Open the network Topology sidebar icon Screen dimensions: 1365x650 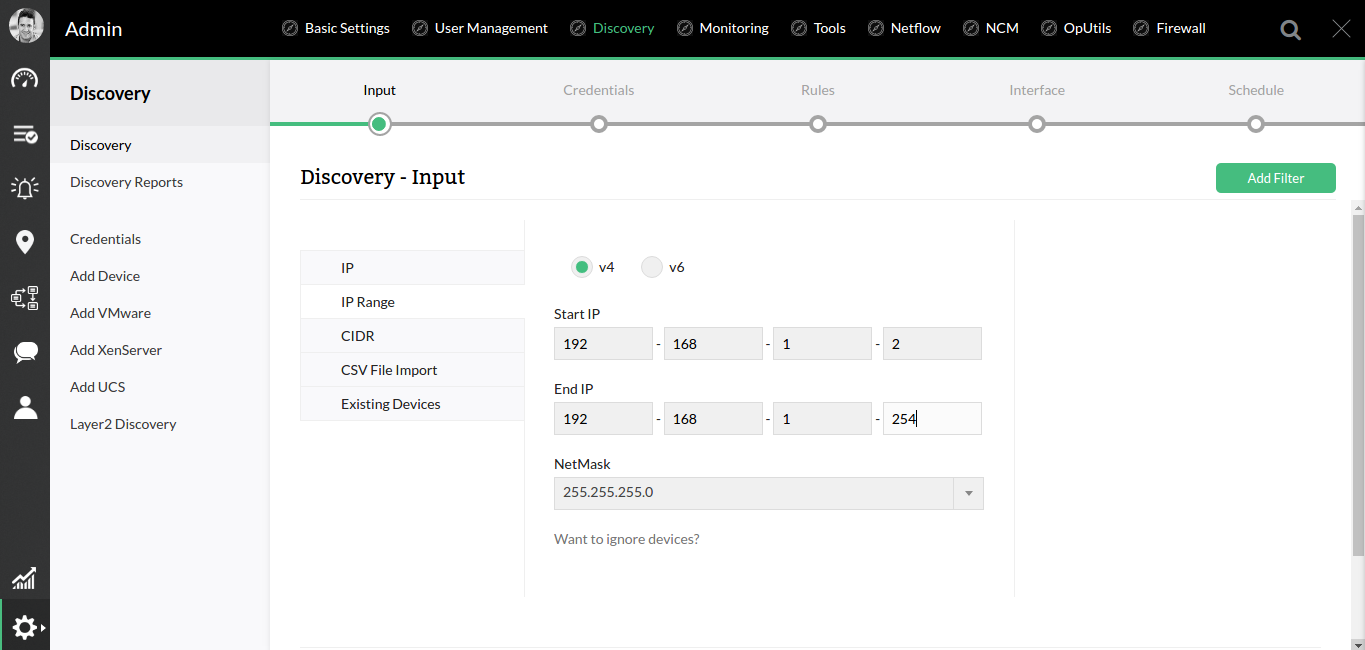[24, 298]
